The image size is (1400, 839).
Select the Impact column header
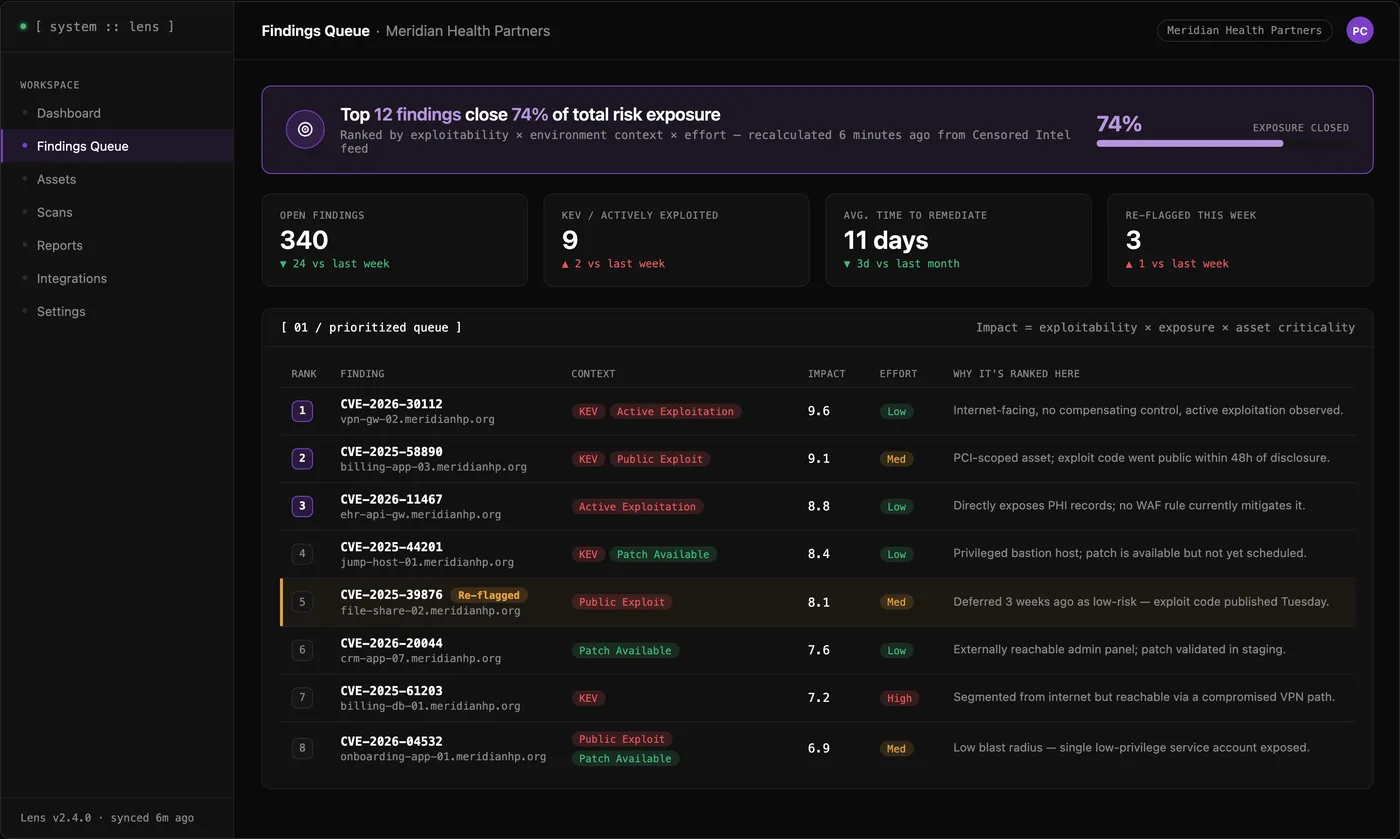tap(826, 374)
